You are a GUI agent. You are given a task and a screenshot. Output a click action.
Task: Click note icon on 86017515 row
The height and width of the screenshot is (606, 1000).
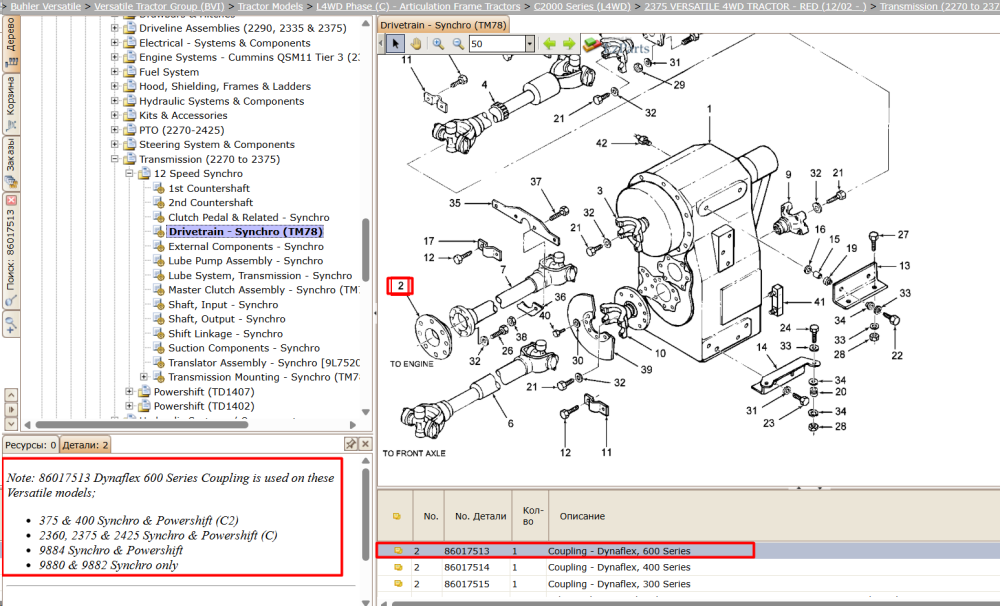click(398, 584)
